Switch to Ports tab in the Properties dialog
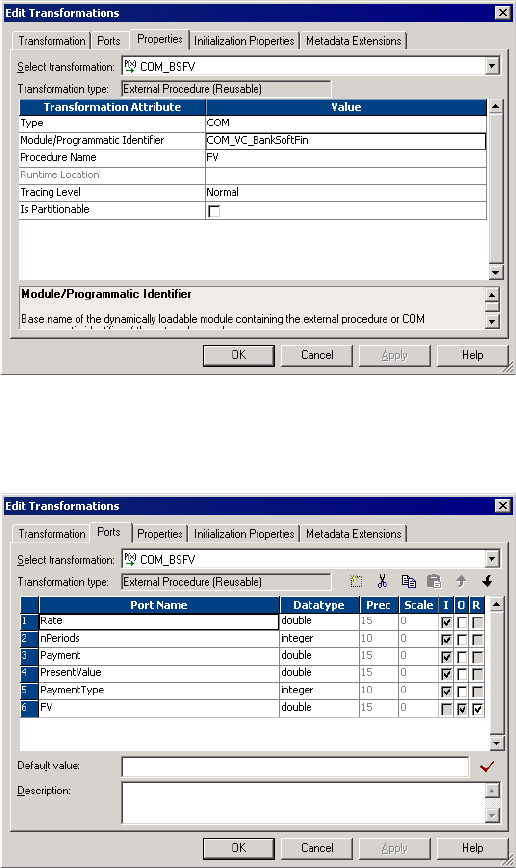The height and width of the screenshot is (868, 516). click(x=109, y=41)
